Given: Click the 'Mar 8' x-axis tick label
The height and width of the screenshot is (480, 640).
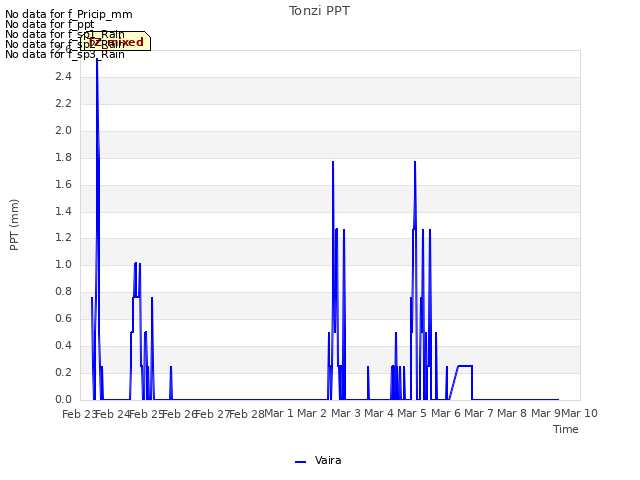Looking at the screenshot, I should pyautogui.click(x=512, y=413).
